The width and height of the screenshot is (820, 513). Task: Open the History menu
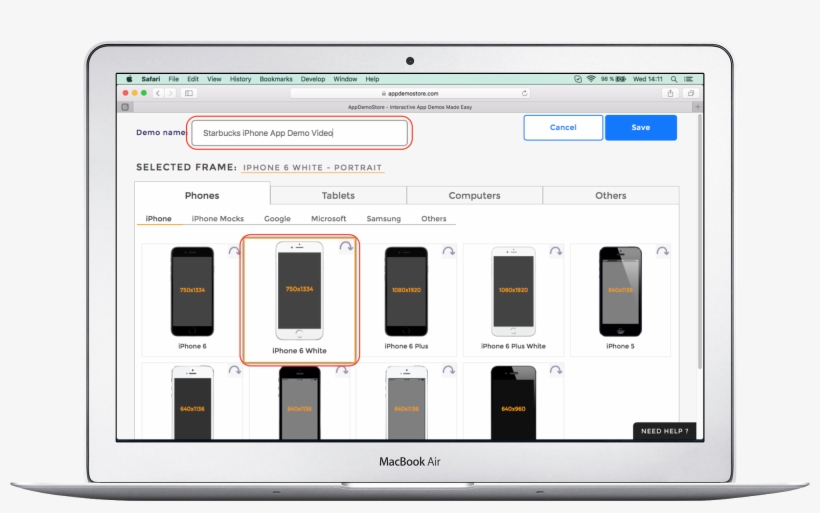pyautogui.click(x=241, y=79)
